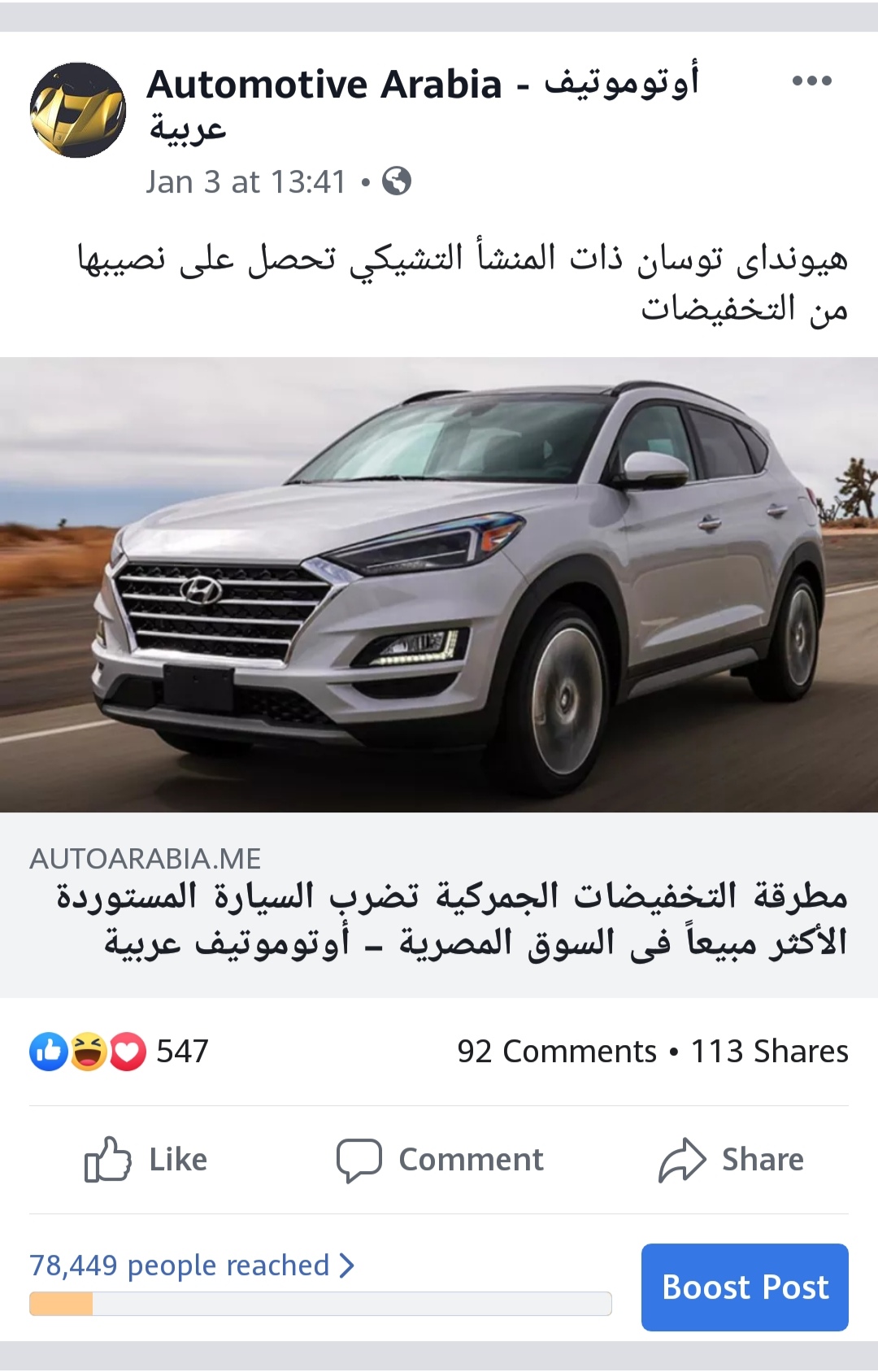Tap the laughing Haha reaction emoji

[88, 1052]
